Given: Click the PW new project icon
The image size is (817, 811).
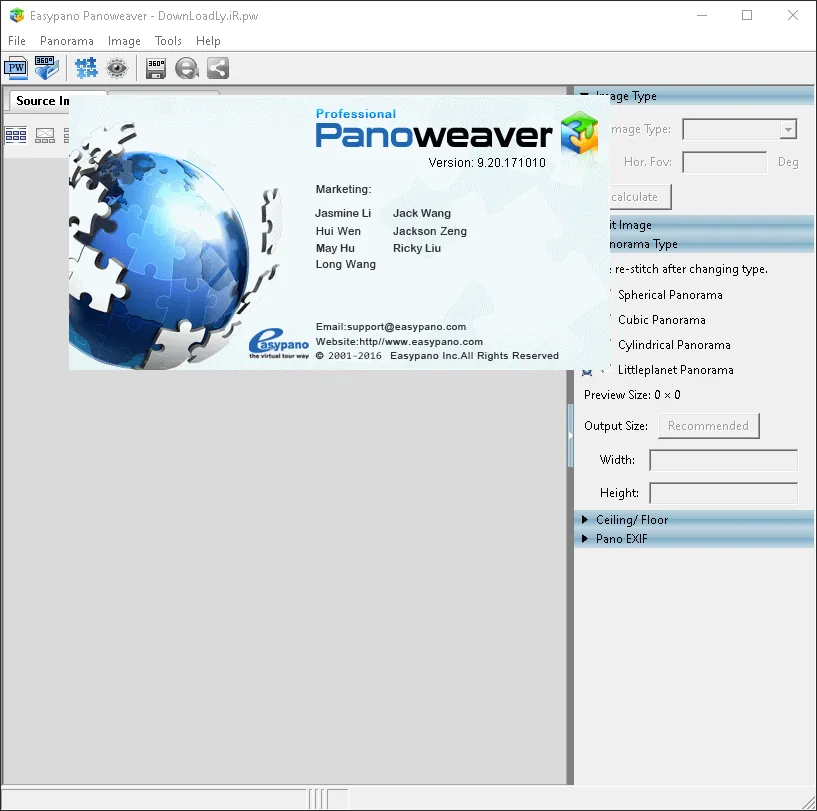Looking at the screenshot, I should click(x=16, y=68).
